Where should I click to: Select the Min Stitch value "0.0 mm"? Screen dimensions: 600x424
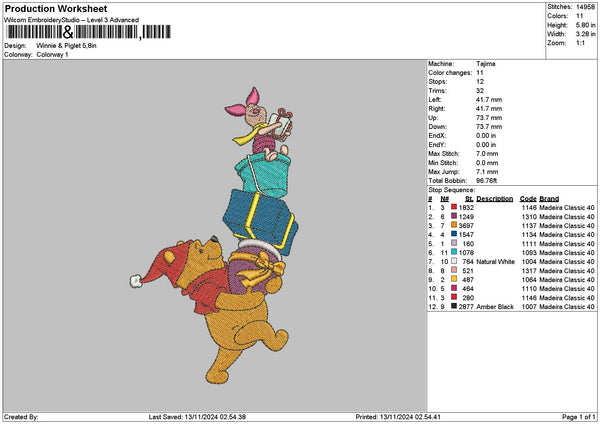coord(487,163)
